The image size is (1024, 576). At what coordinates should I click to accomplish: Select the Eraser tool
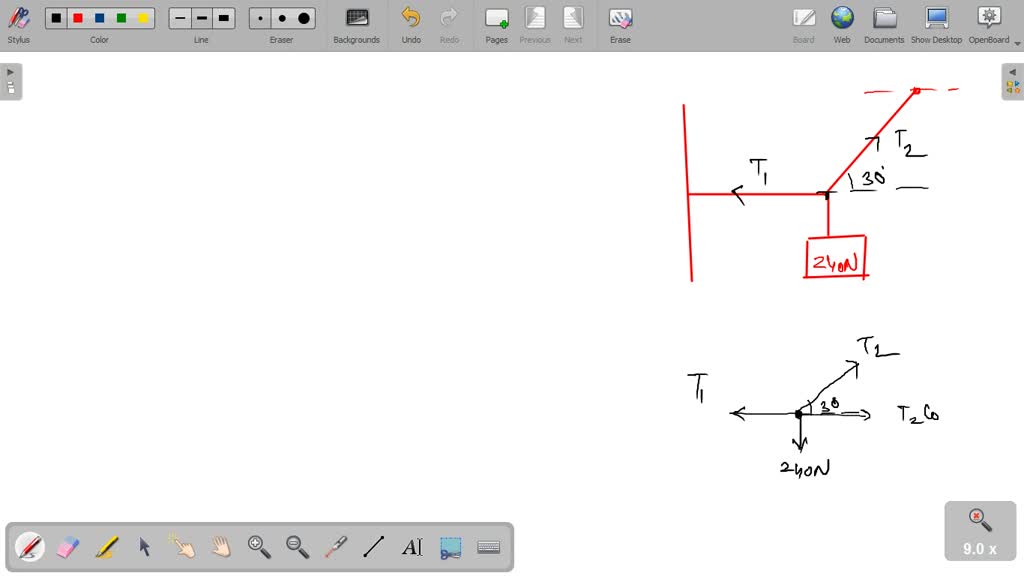[67, 546]
